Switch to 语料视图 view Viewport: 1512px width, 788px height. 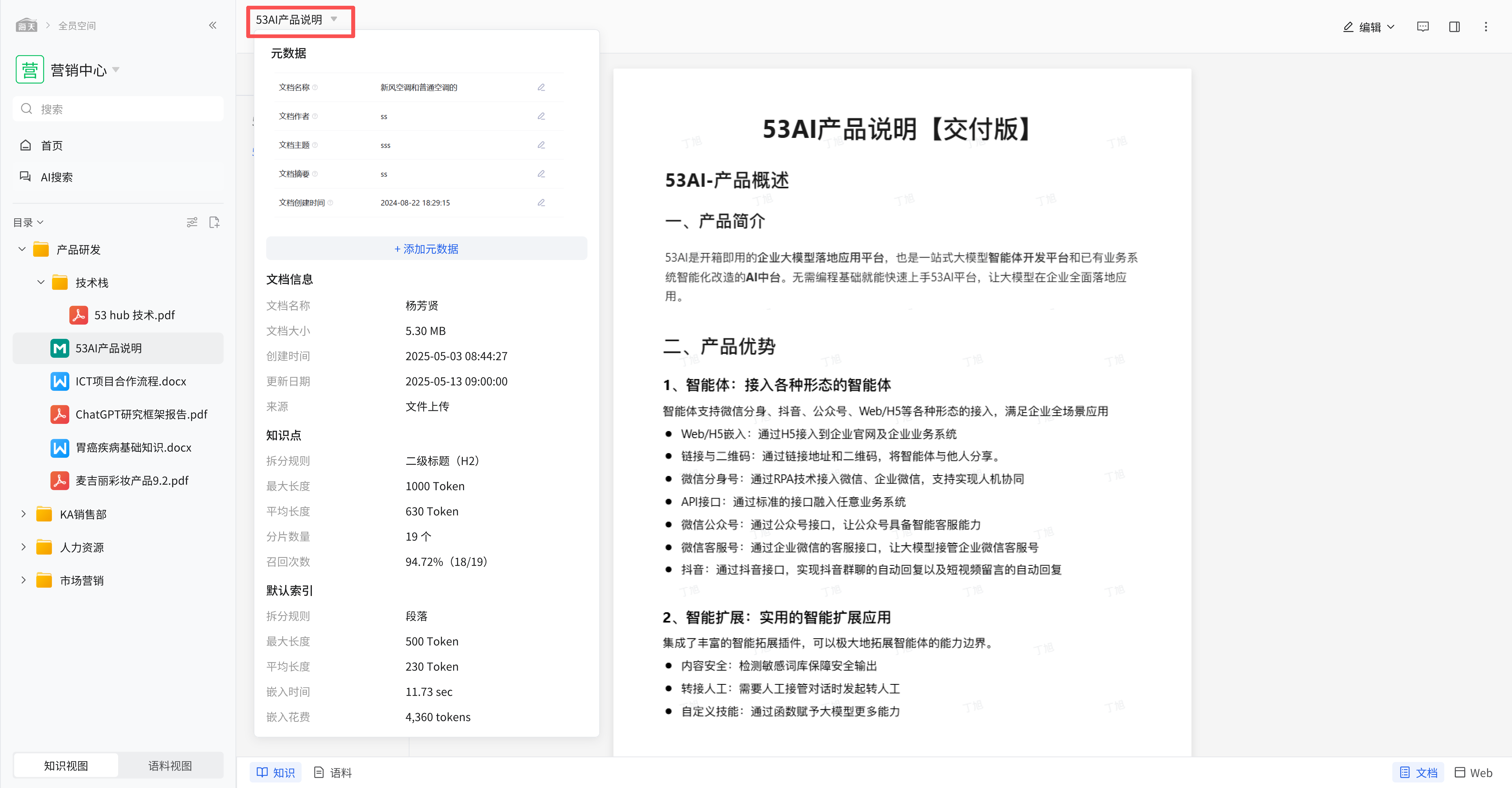point(170,765)
